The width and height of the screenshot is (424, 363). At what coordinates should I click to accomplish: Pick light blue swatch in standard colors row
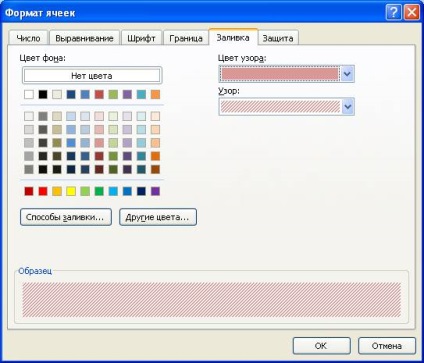click(x=113, y=191)
